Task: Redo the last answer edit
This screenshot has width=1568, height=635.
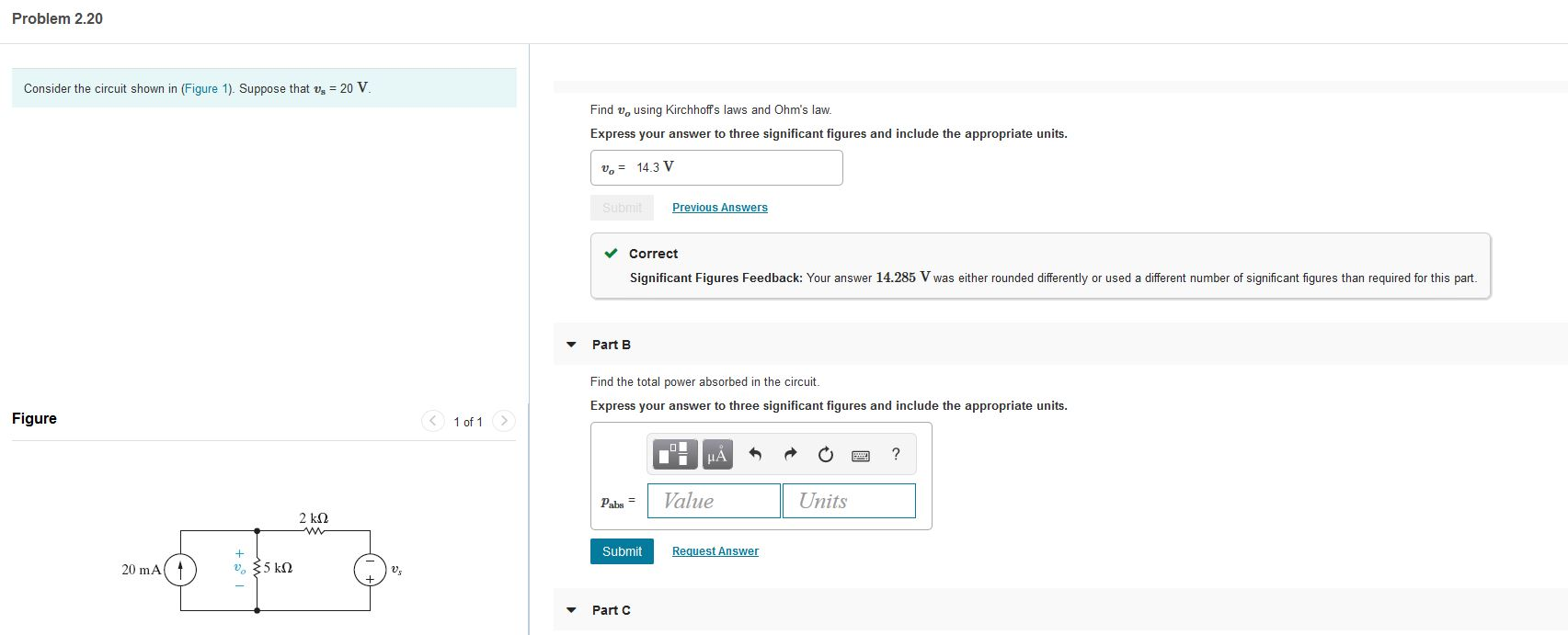Action: (790, 454)
